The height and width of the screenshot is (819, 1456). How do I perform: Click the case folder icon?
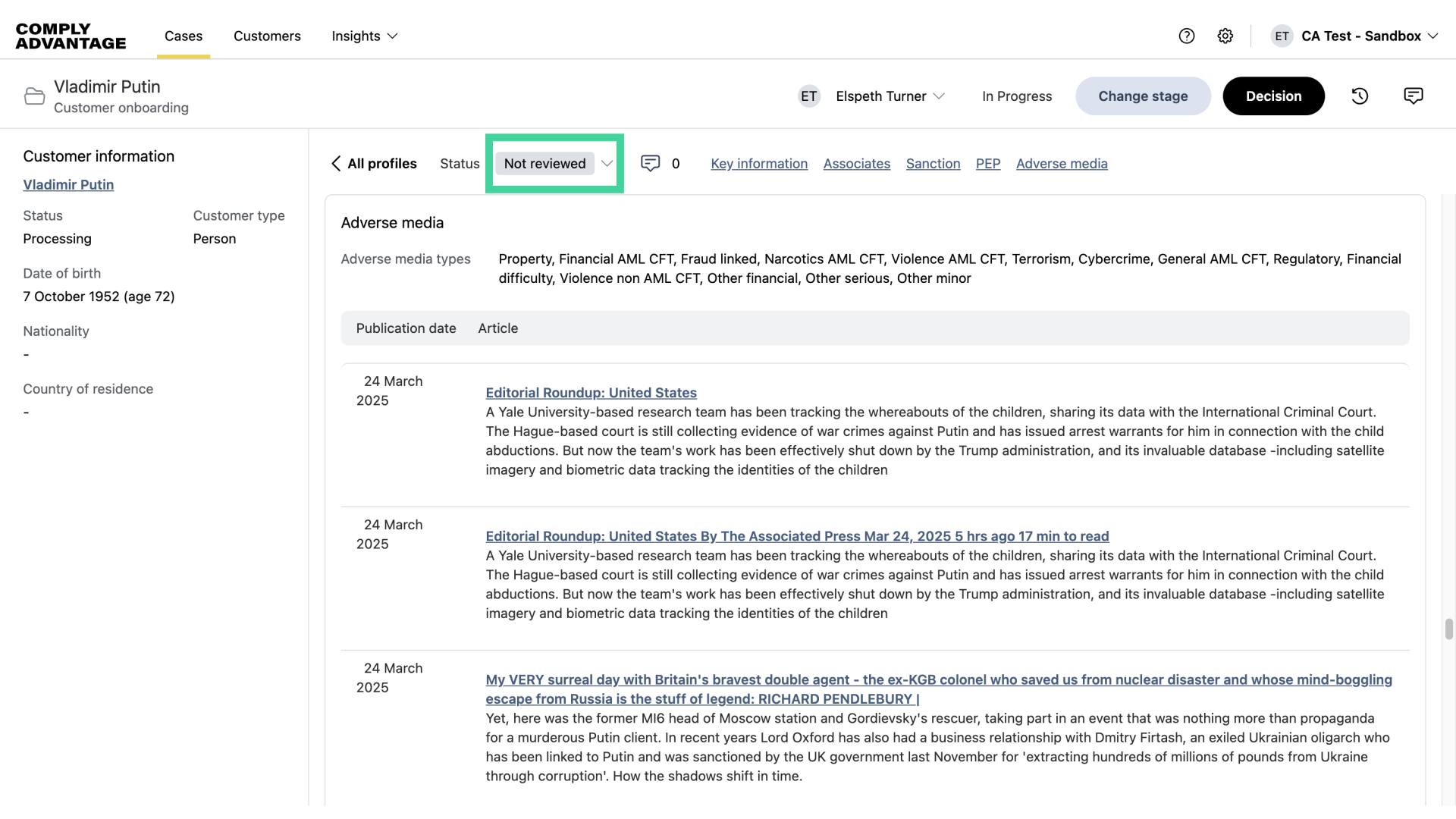coord(34,96)
